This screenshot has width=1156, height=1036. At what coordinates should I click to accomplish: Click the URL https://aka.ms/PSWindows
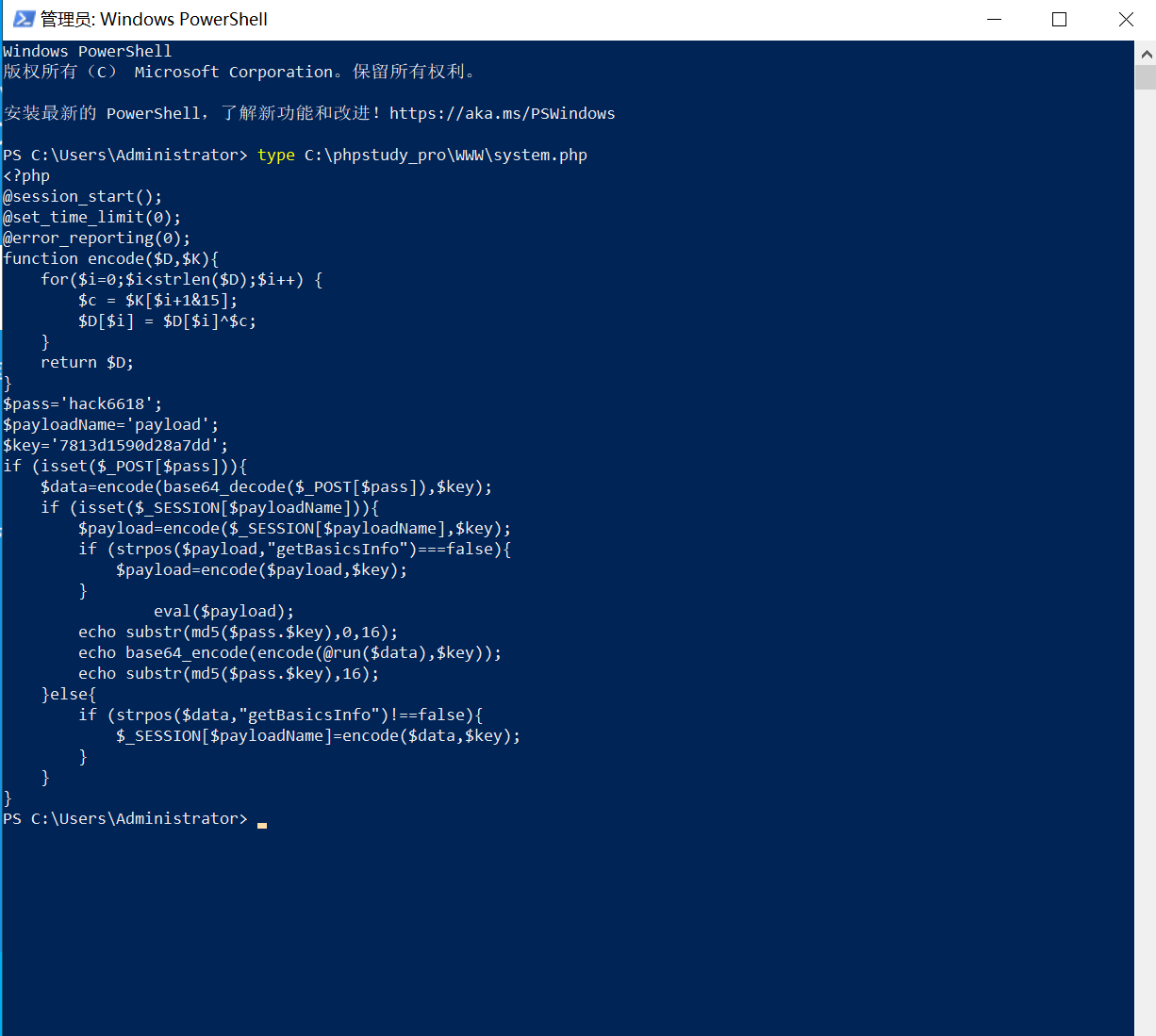(x=502, y=113)
